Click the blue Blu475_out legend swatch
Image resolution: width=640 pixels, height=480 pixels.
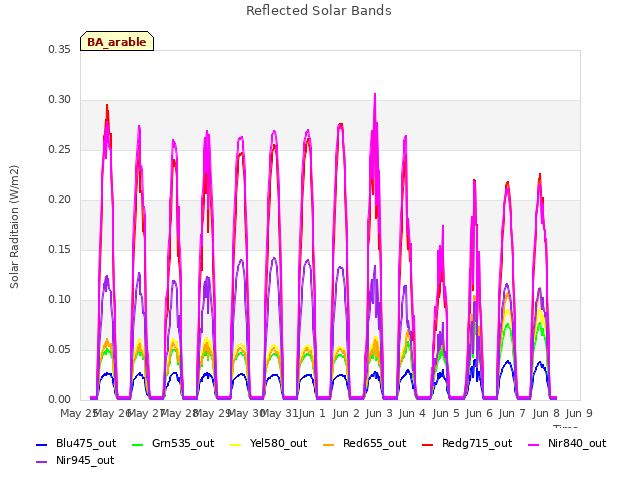(42, 444)
